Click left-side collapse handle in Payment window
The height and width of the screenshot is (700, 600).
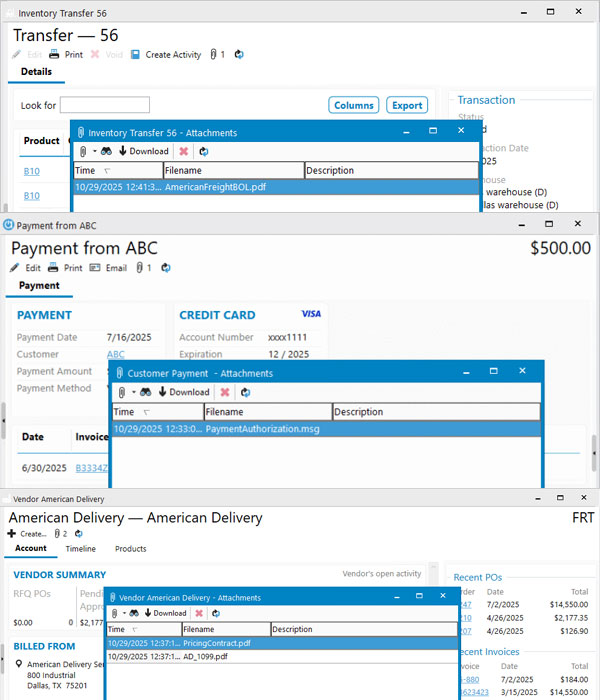coord(3,421)
